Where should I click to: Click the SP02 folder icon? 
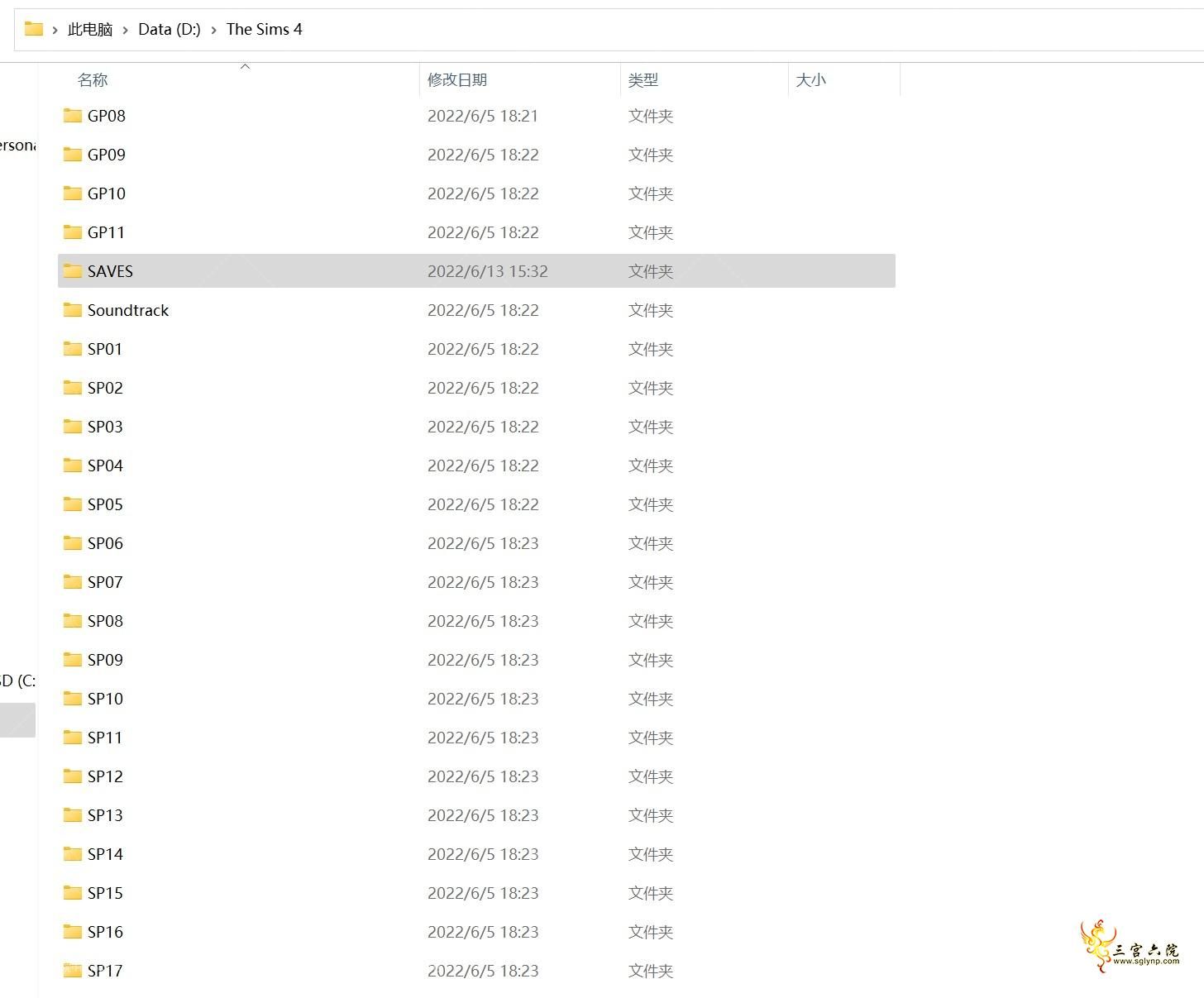pyautogui.click(x=73, y=388)
